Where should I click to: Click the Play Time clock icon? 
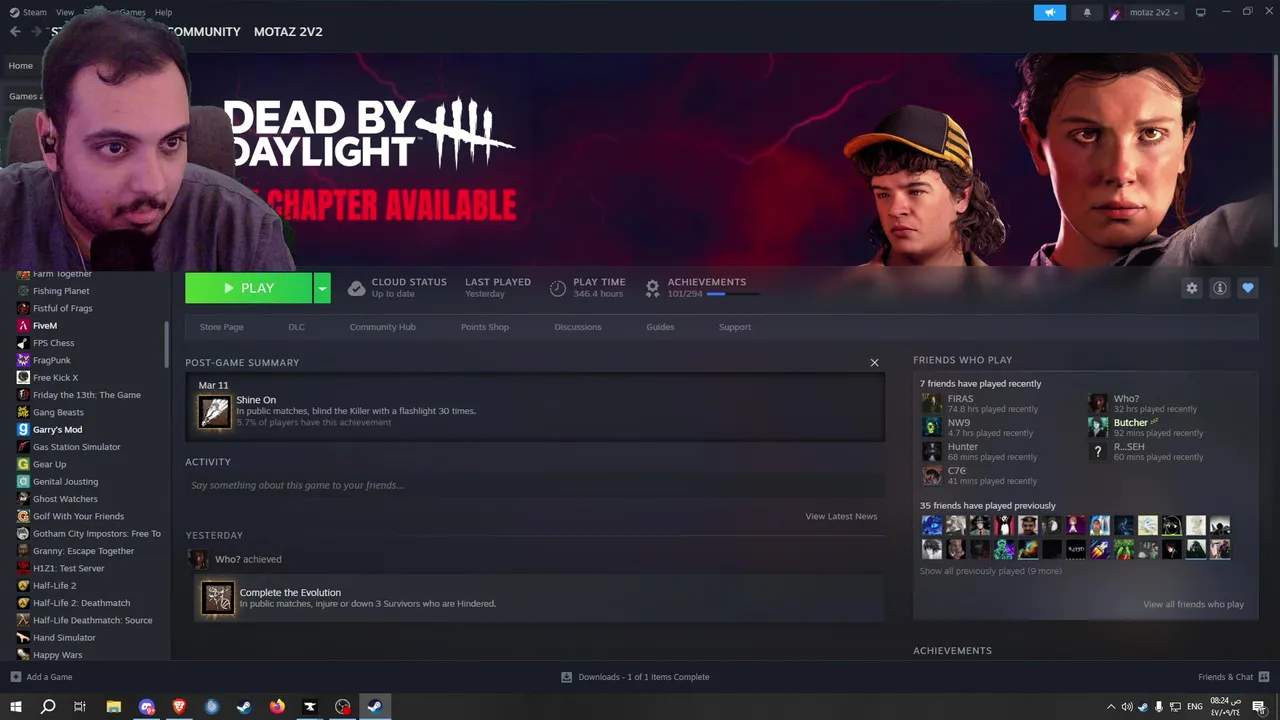coord(558,288)
